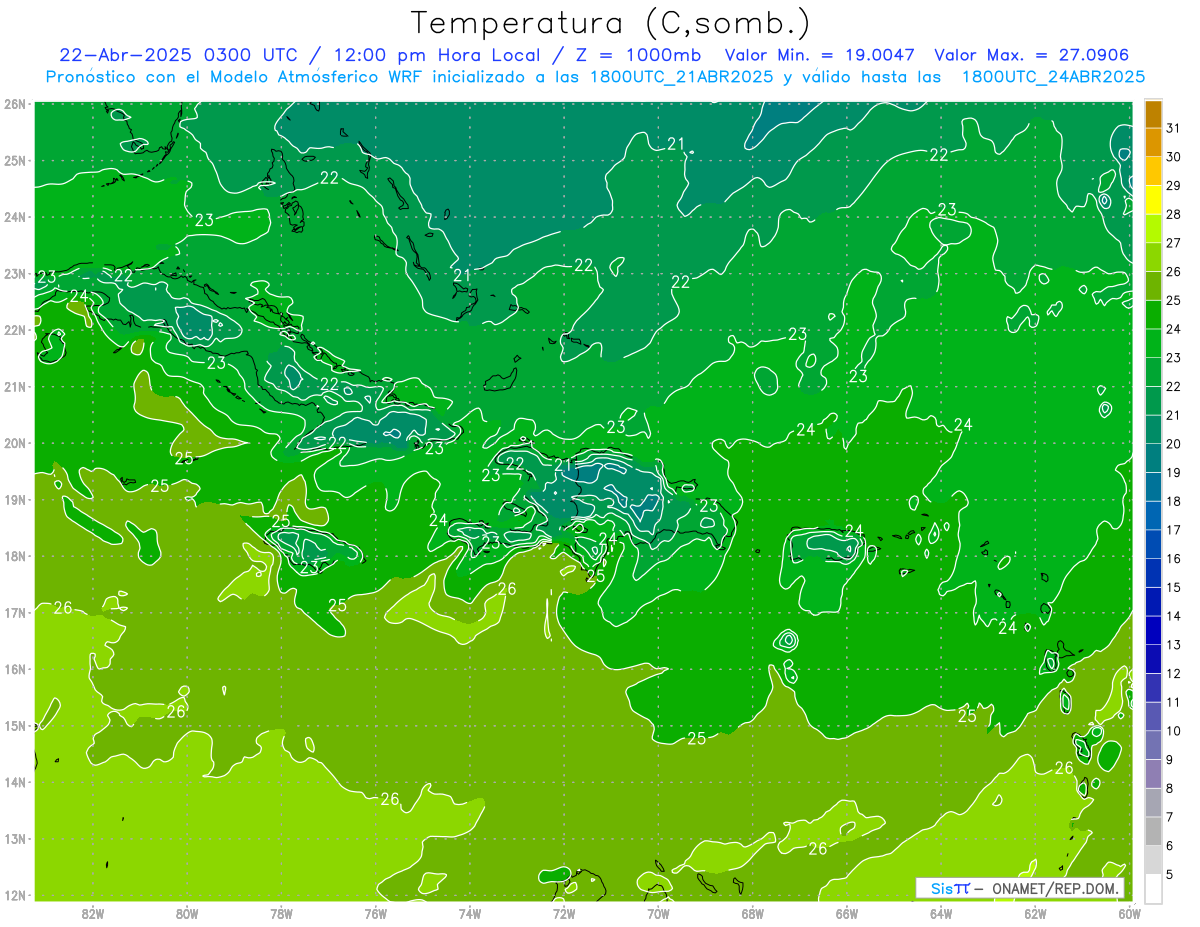This screenshot has height=927, width=1200.
Task: Click the '82W' longitude axis label
Action: tap(93, 913)
